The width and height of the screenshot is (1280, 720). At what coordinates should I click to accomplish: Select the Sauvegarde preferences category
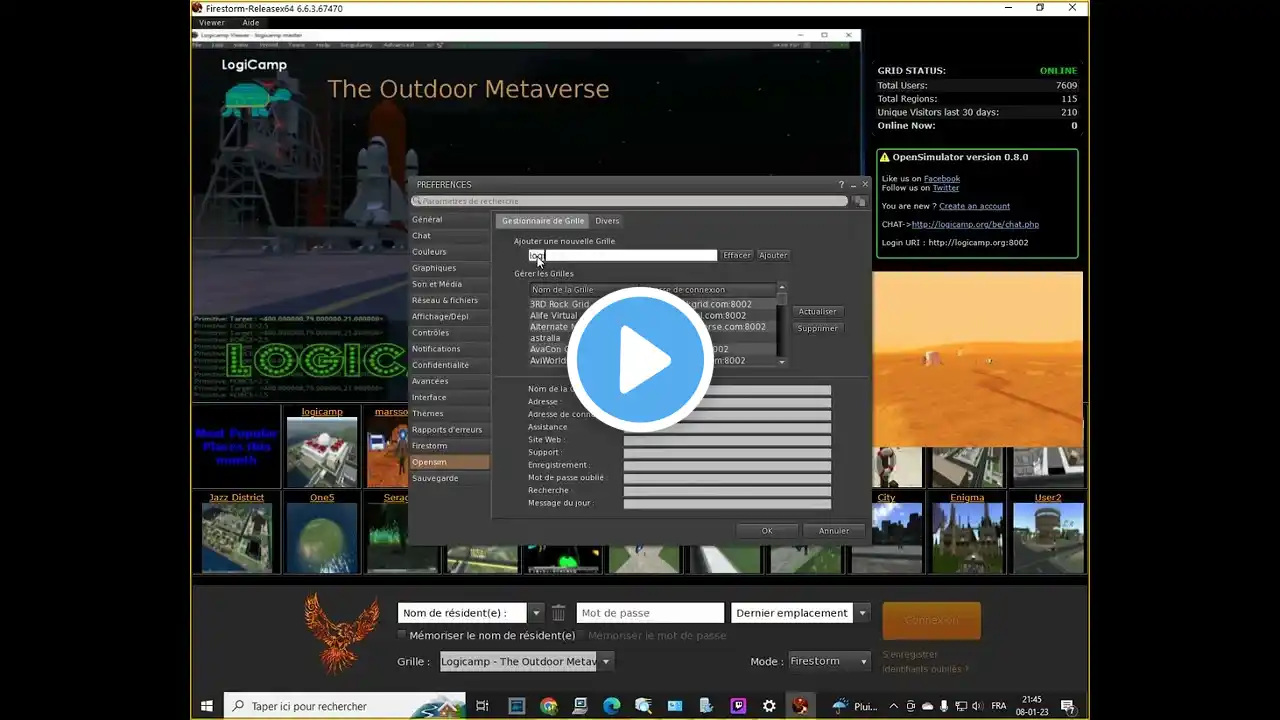[435, 478]
